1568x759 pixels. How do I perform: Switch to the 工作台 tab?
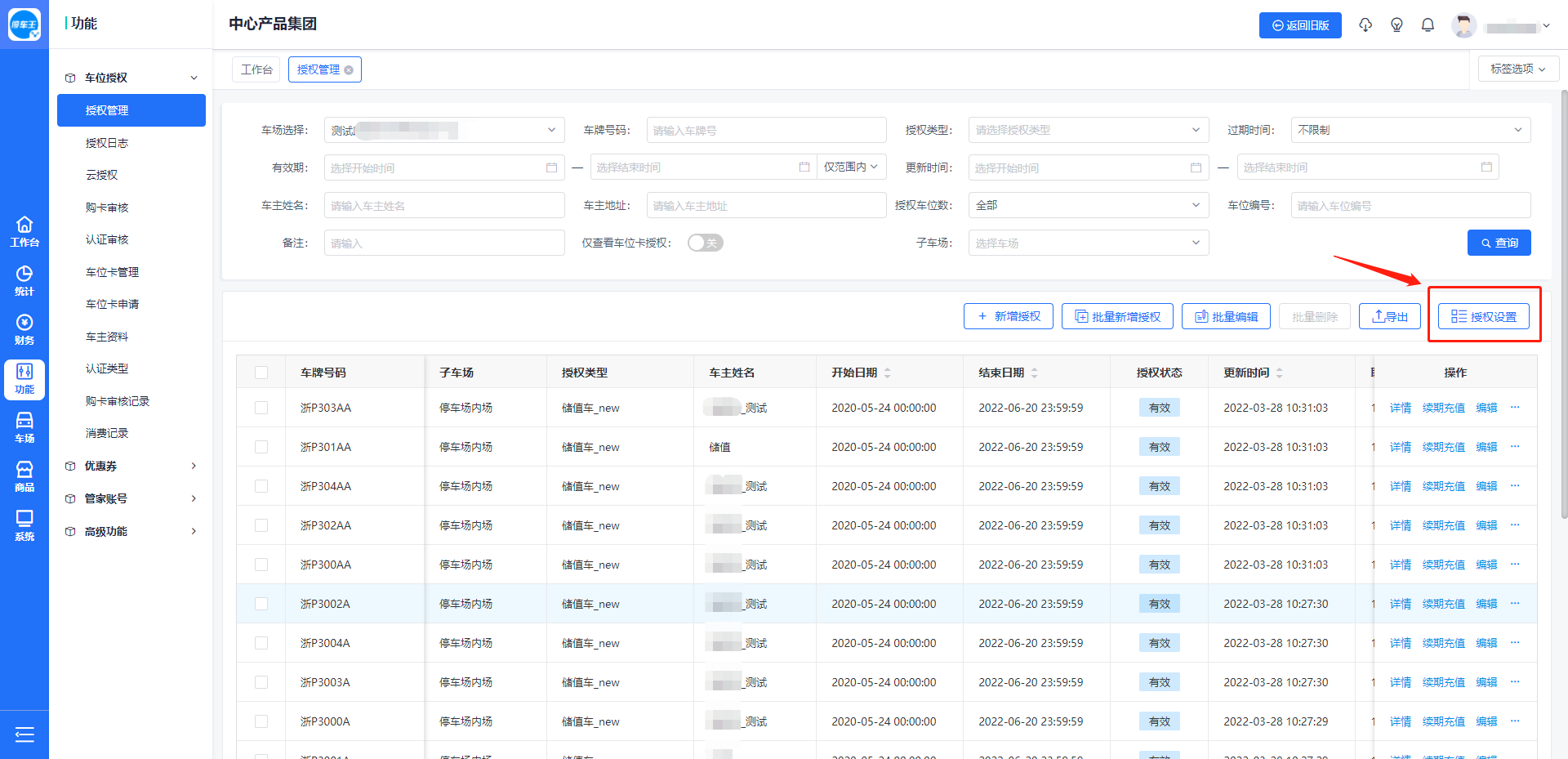(256, 69)
